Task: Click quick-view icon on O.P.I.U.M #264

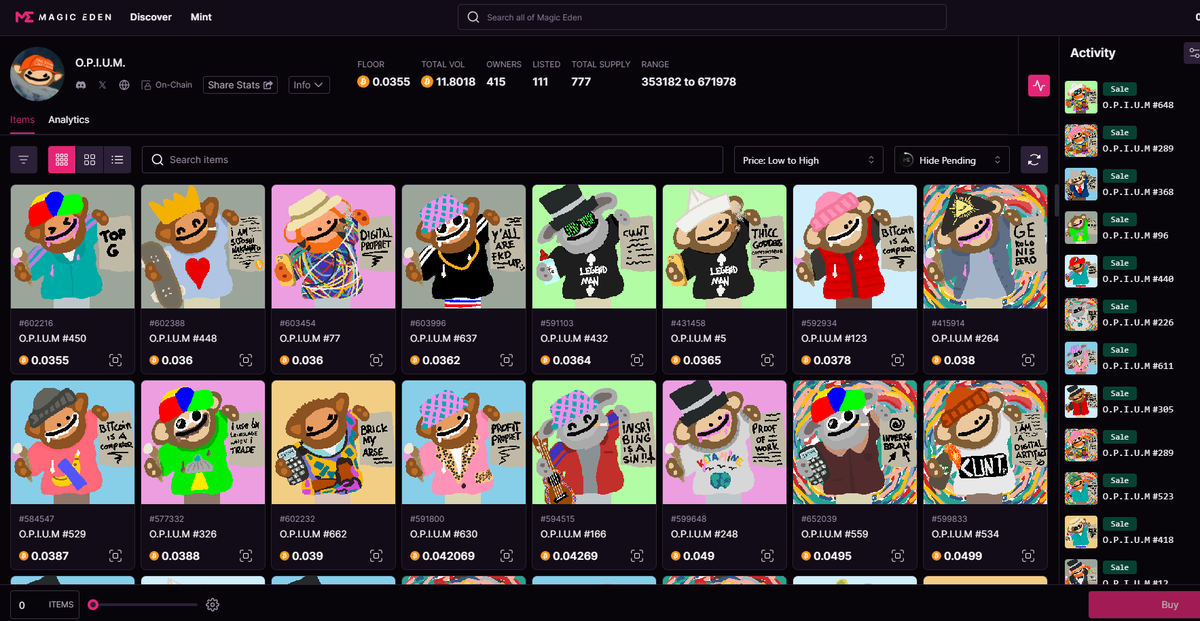Action: point(1028,360)
